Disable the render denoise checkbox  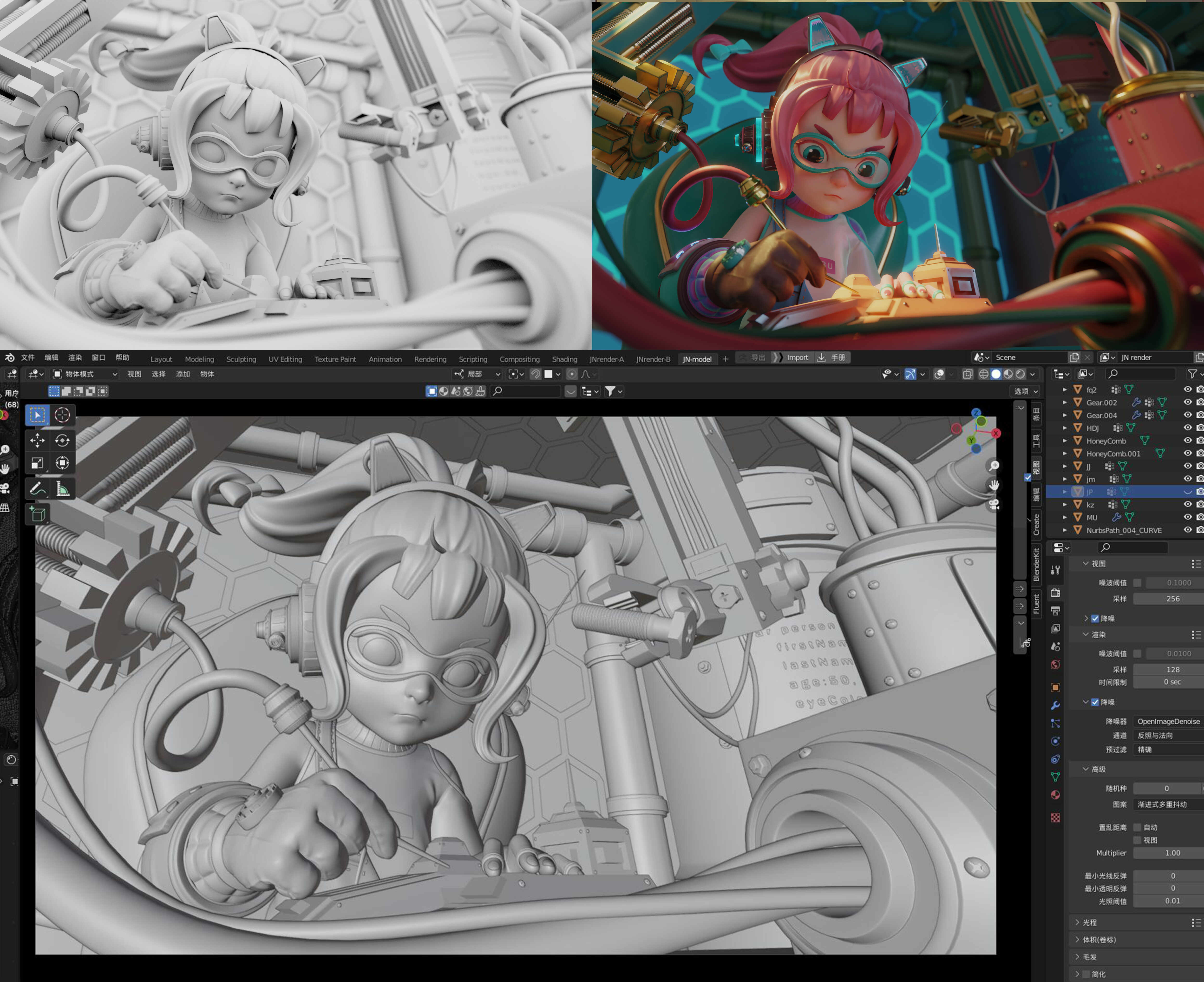coord(1095,702)
